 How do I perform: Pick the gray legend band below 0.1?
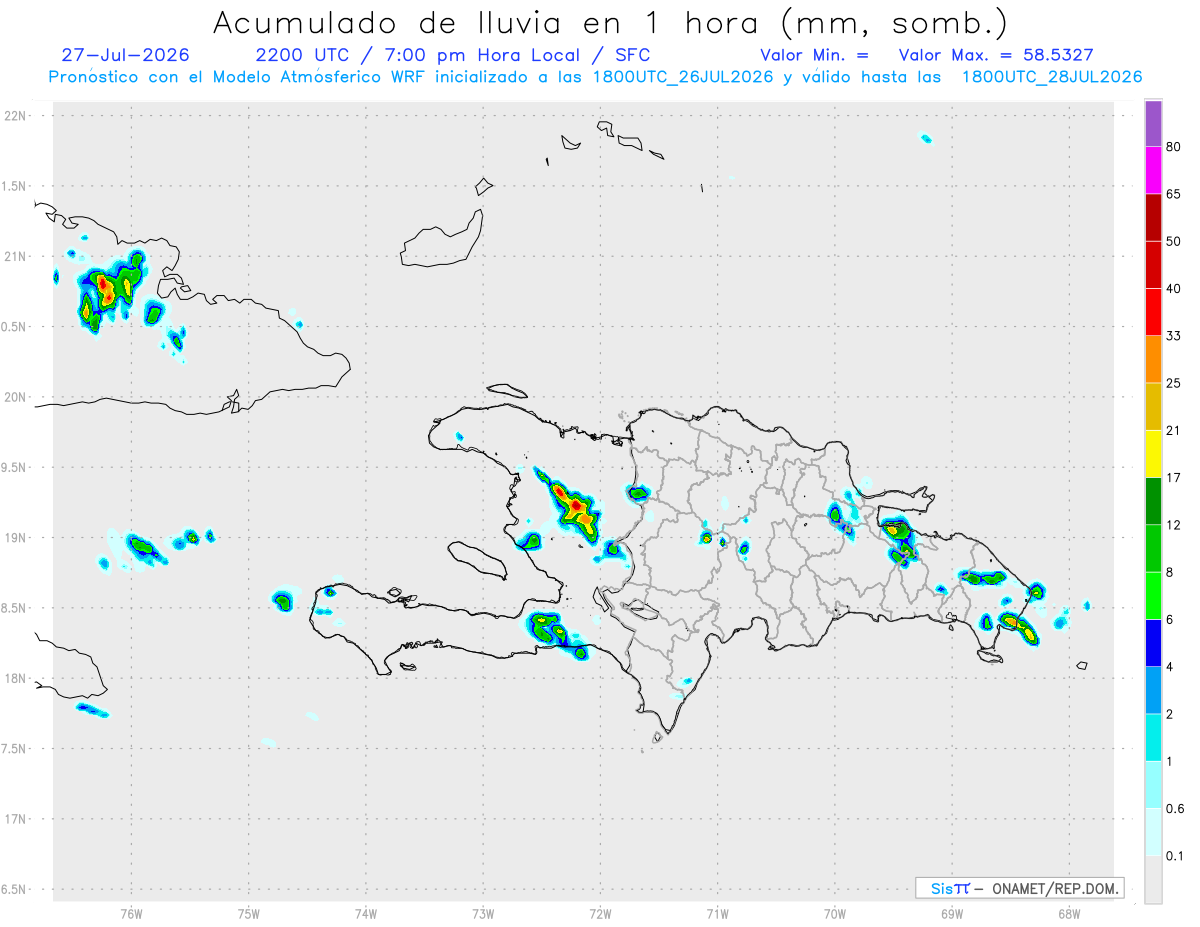(1153, 879)
